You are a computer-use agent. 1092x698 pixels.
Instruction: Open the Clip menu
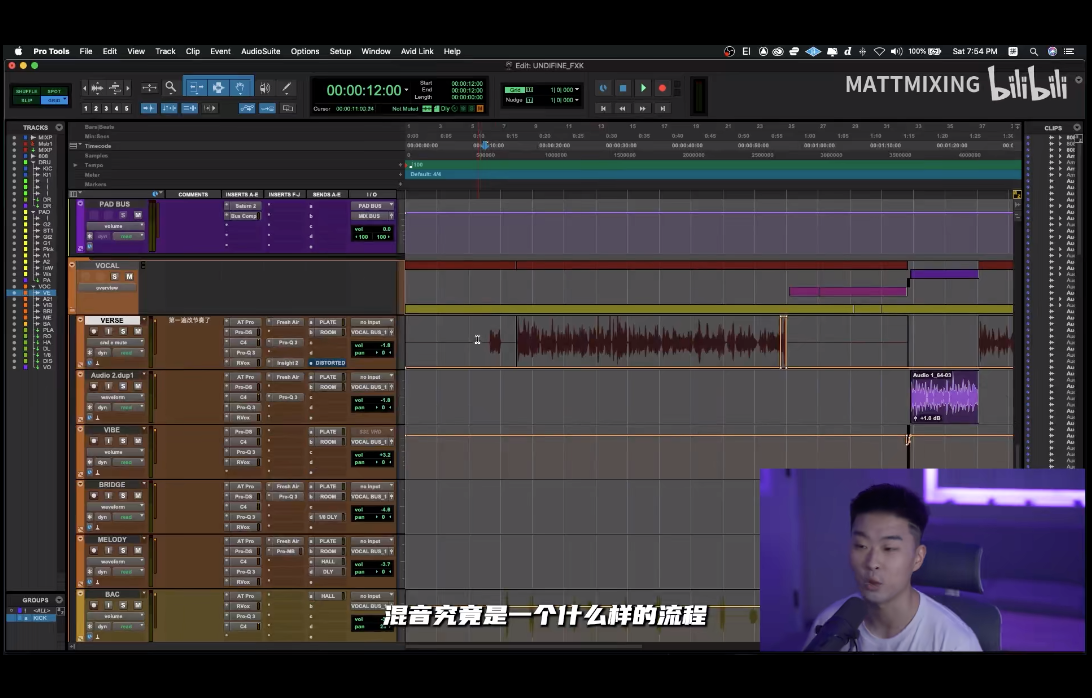point(193,52)
